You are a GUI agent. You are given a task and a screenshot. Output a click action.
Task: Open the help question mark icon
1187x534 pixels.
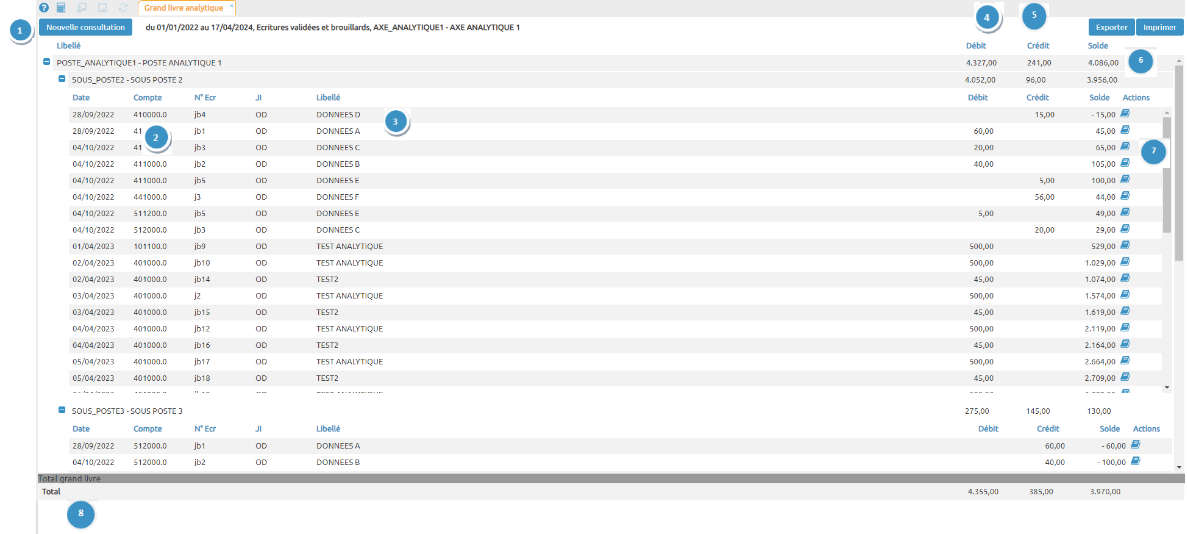(x=44, y=8)
